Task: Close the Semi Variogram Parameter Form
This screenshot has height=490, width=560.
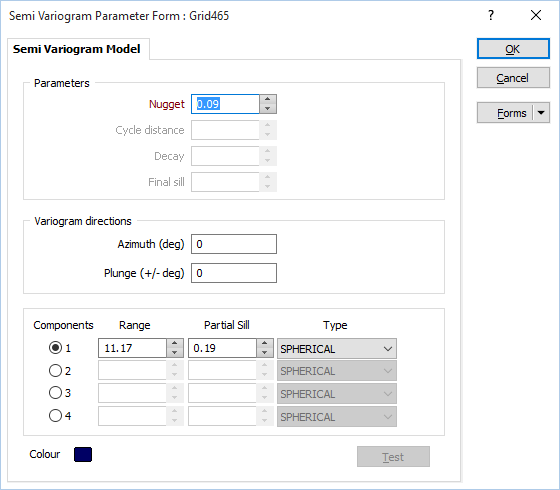Action: tap(536, 15)
